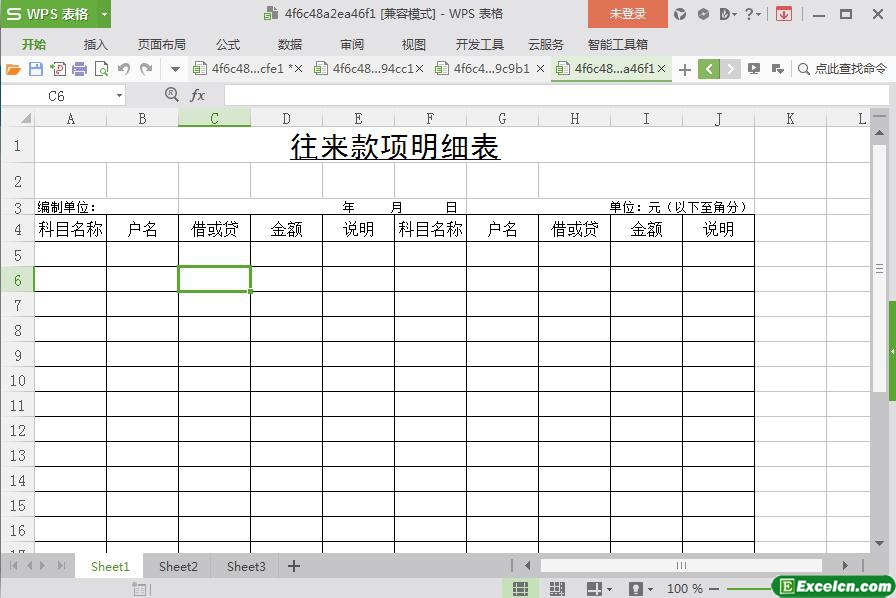Click the Redo arrow icon
The height and width of the screenshot is (598, 896).
146,69
